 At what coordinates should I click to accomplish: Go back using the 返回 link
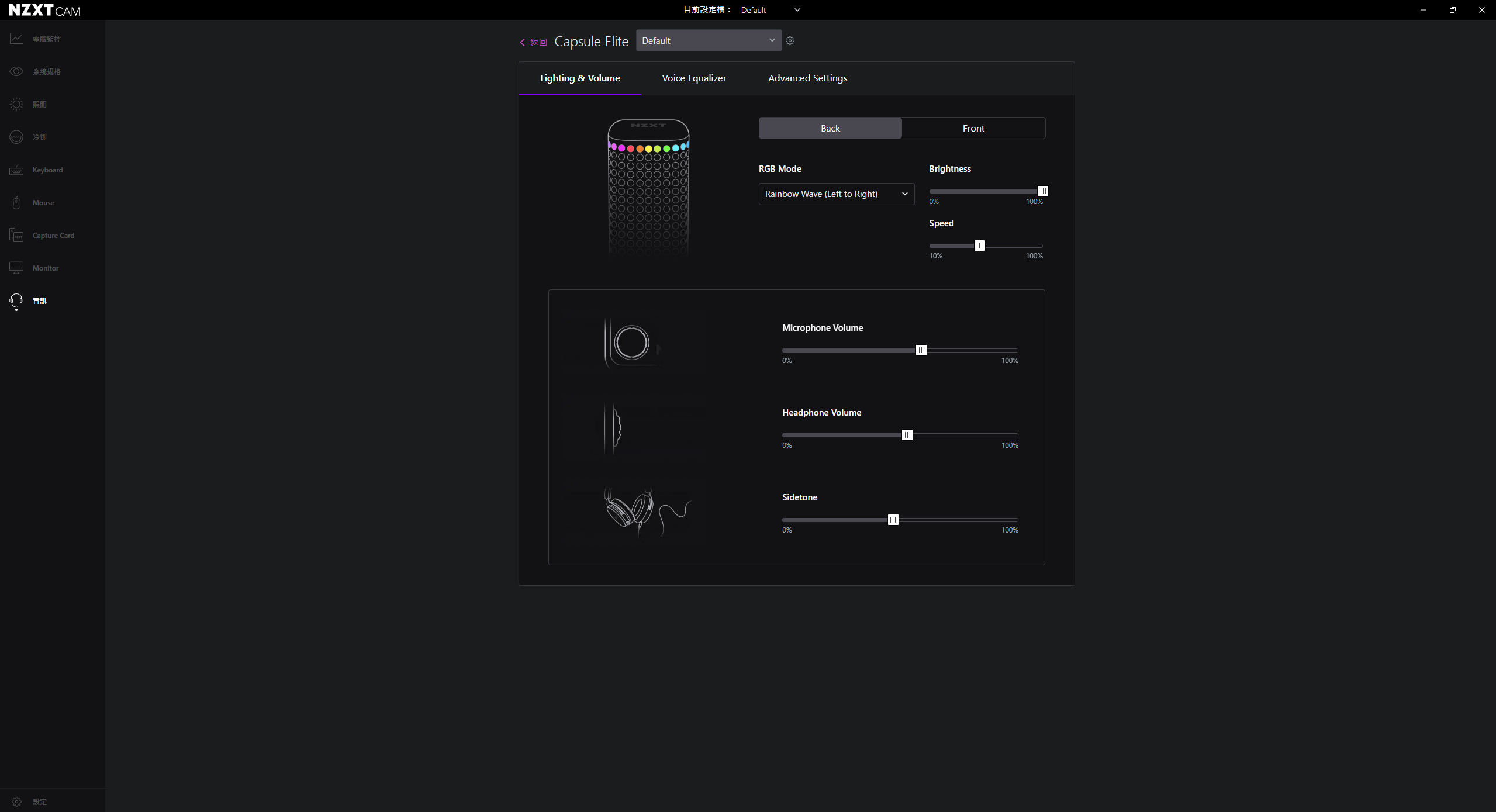click(533, 42)
